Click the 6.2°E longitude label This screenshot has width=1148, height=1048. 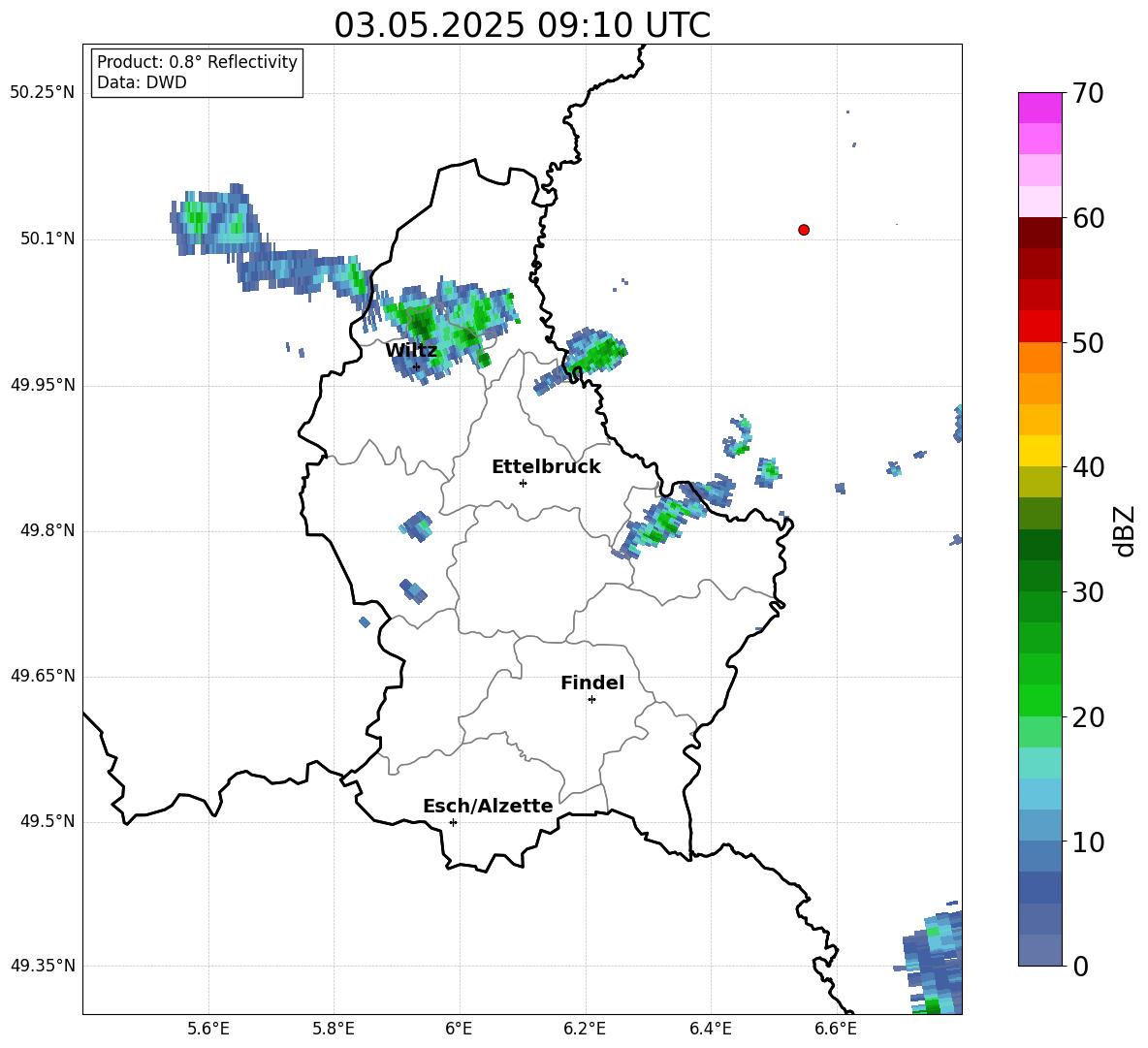pyautogui.click(x=585, y=1029)
